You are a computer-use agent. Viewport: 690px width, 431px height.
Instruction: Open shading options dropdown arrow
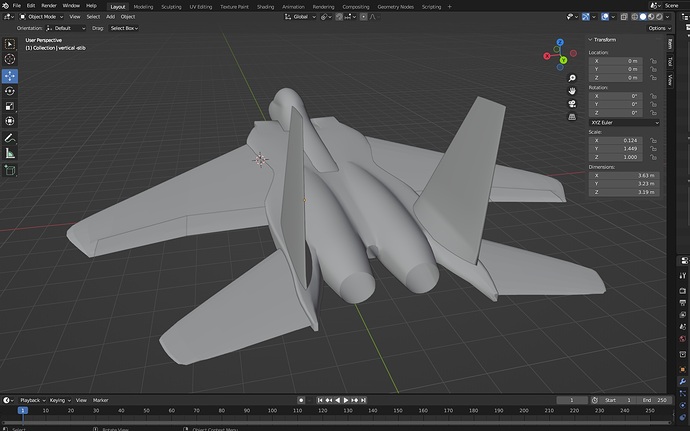[x=668, y=17]
